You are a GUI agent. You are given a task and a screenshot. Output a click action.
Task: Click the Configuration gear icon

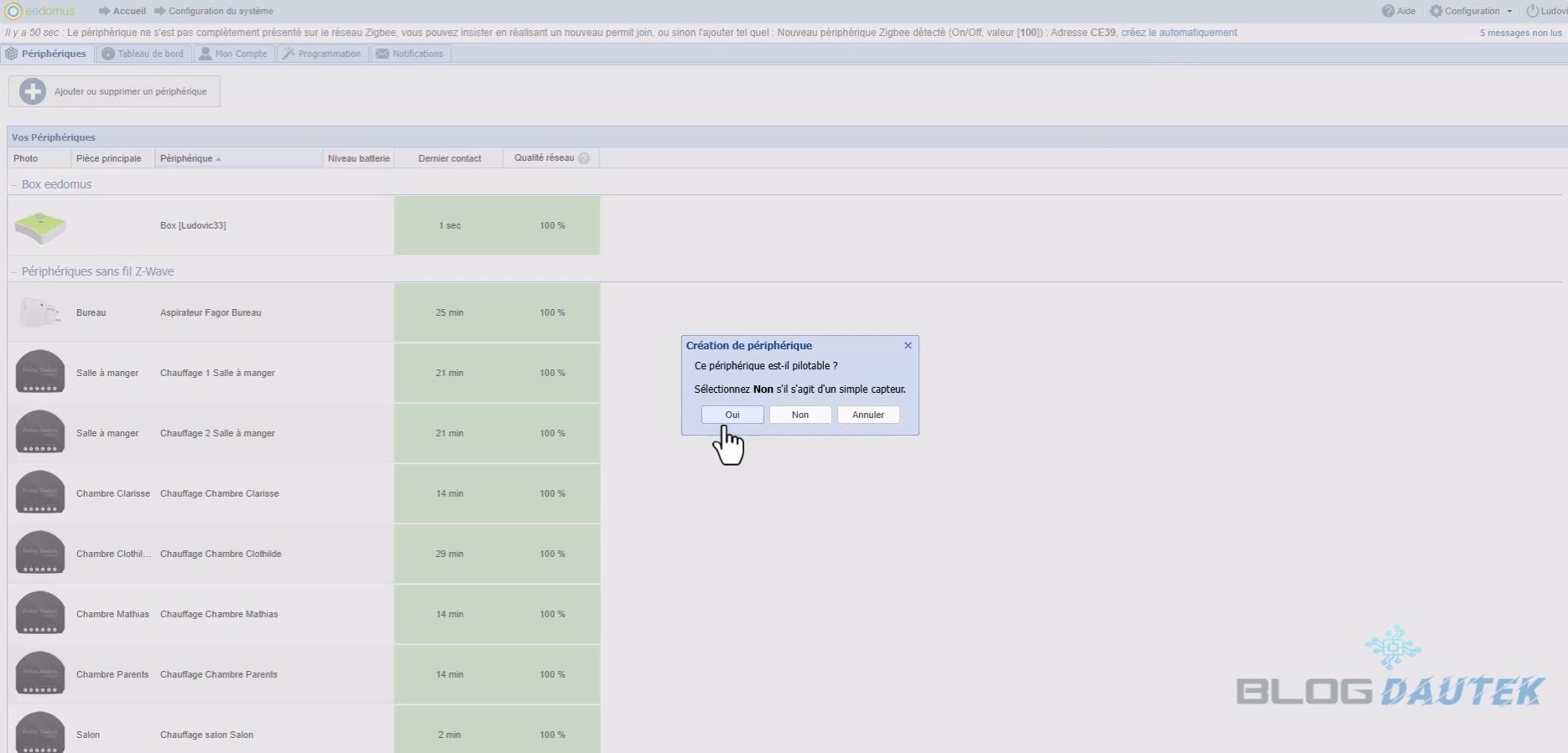tap(1436, 11)
